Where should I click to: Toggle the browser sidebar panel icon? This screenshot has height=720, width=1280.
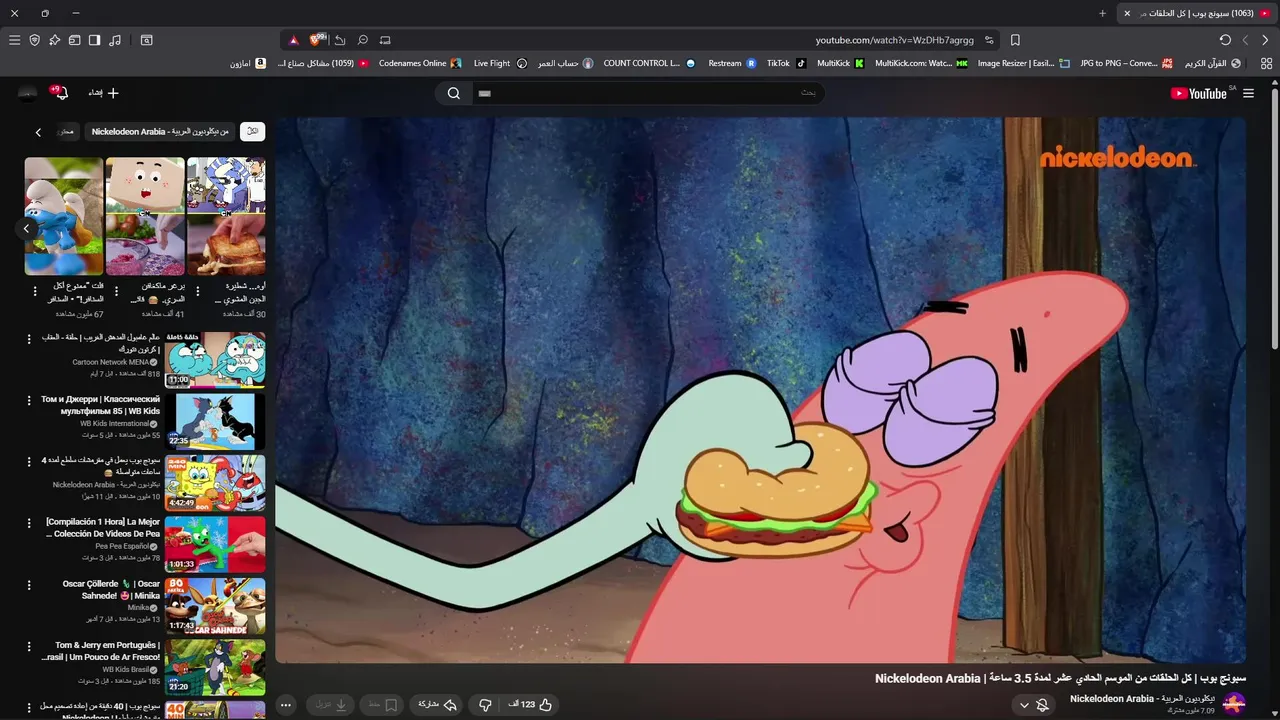coord(94,40)
